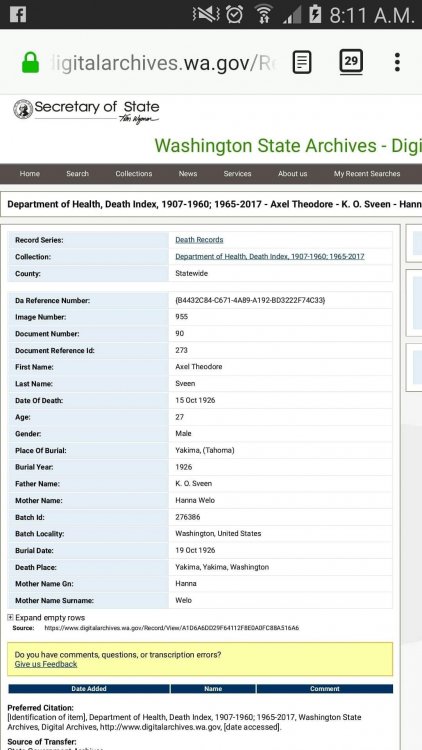Expand empty rows with the plus icon
This screenshot has height=750, width=422.
tap(11, 618)
